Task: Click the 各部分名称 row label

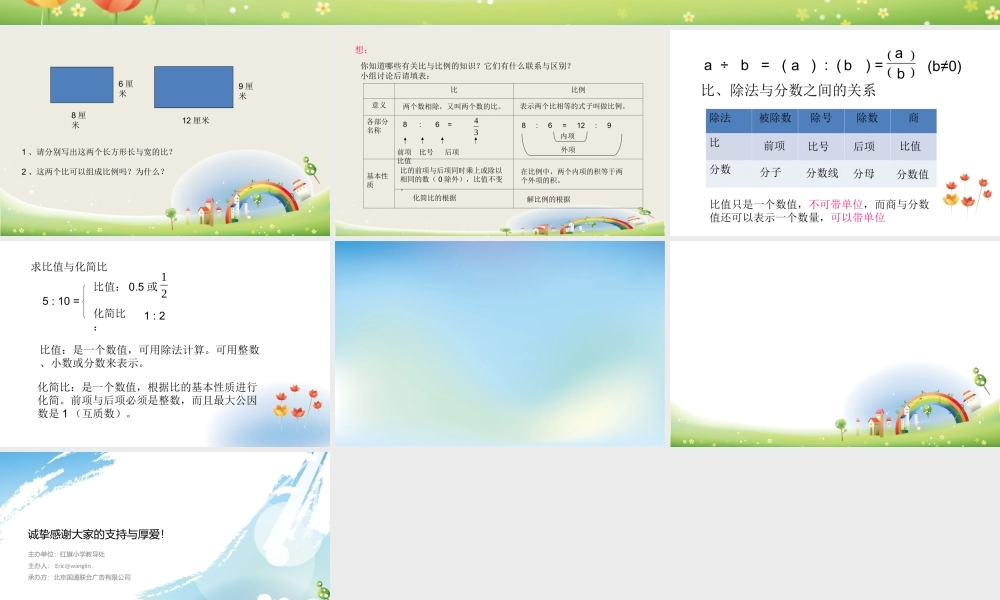Action: point(378,126)
